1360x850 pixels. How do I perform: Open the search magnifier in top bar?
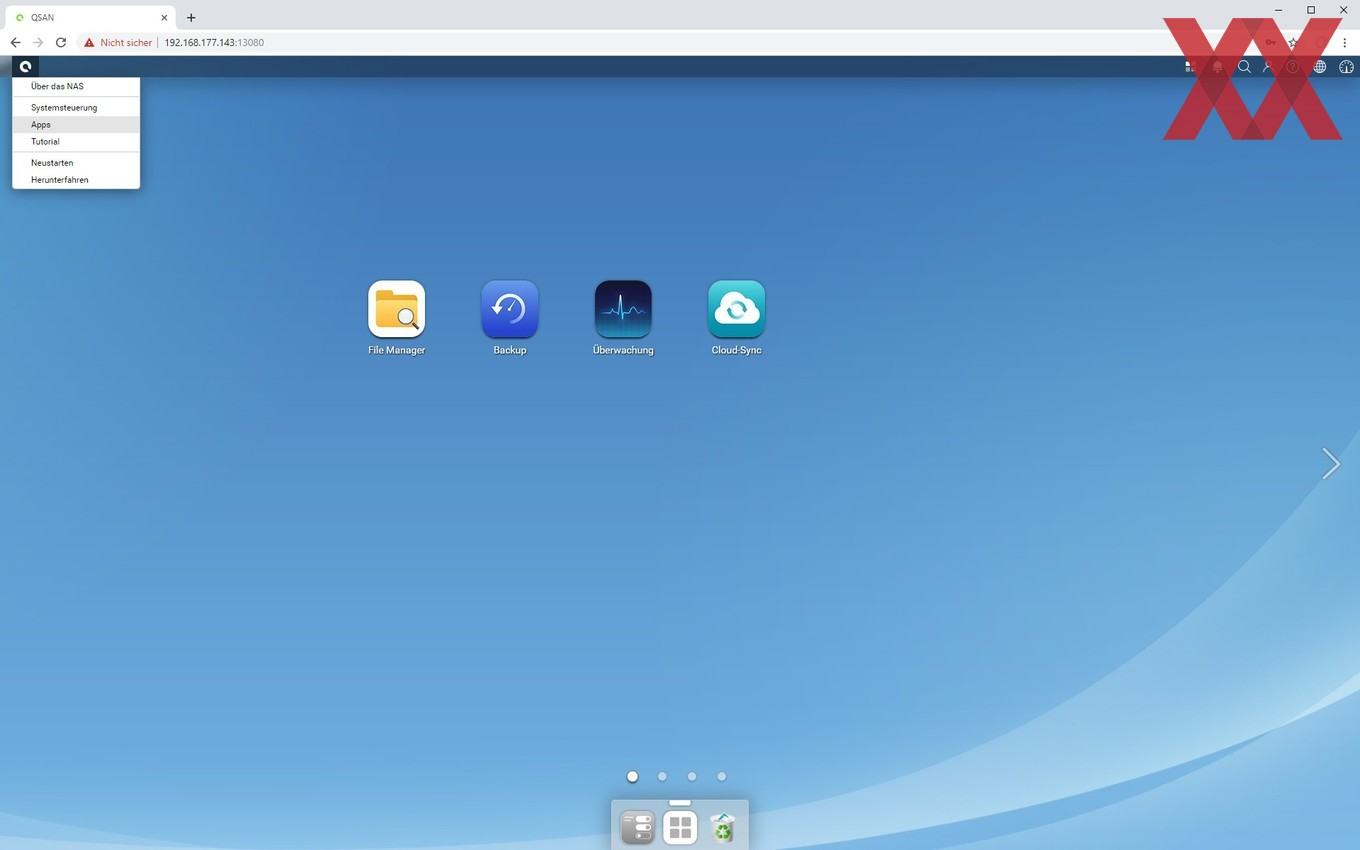coord(1244,67)
